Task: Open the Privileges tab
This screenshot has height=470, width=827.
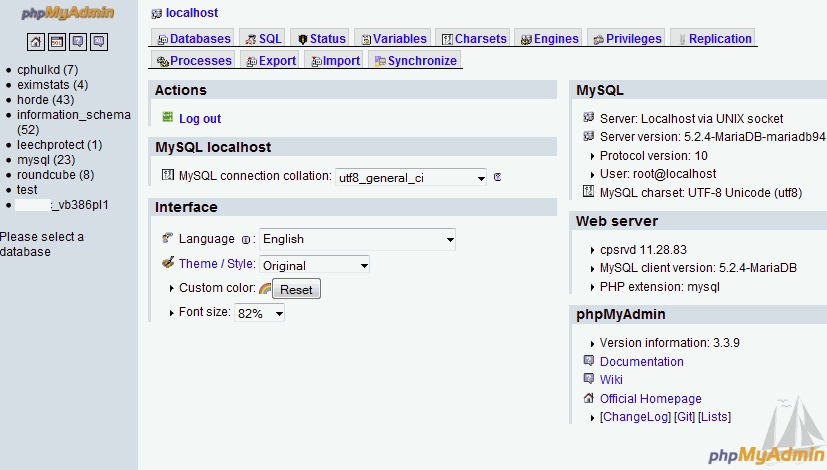Action: coord(627,39)
